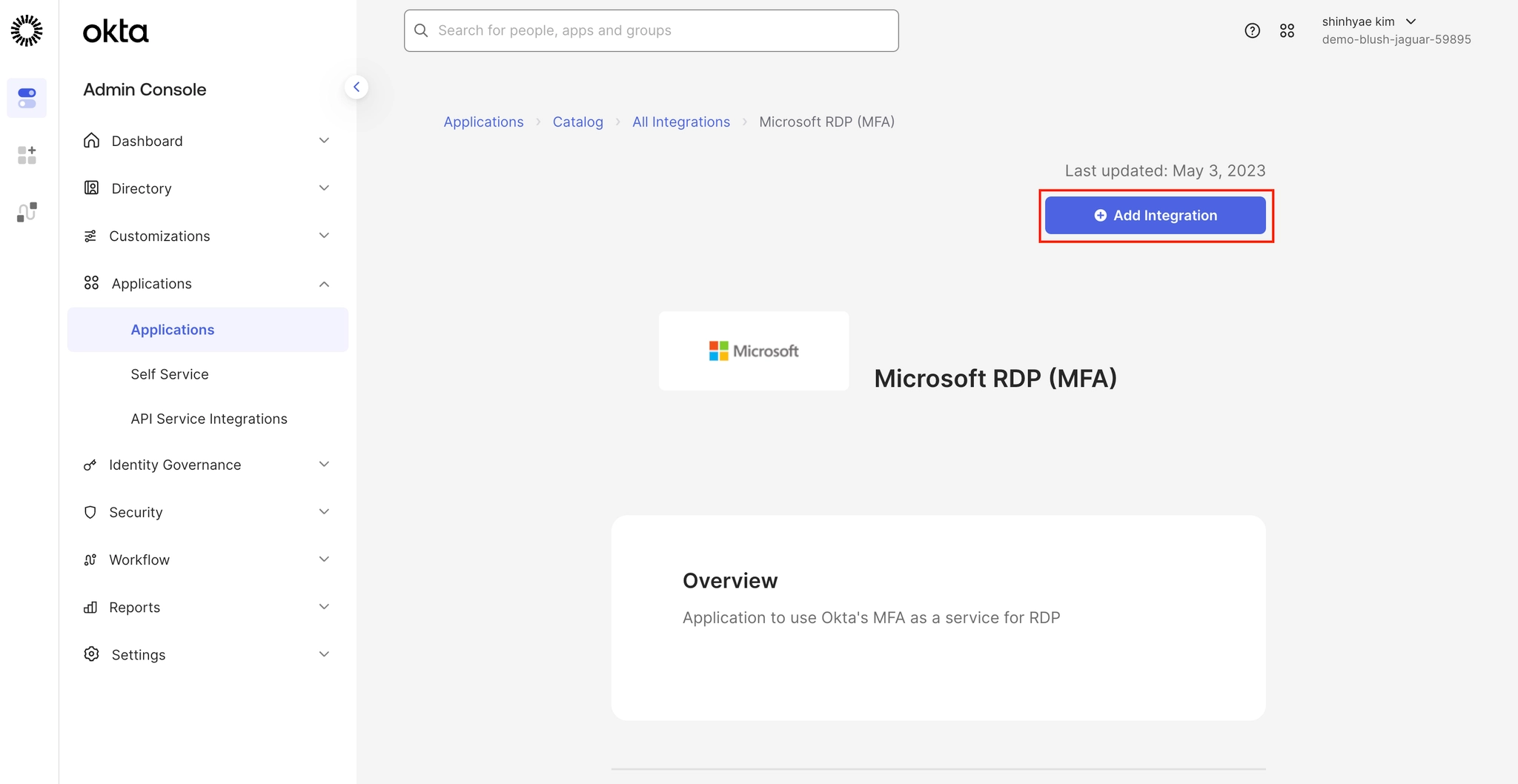
Task: Click the Security shield icon
Action: (90, 512)
